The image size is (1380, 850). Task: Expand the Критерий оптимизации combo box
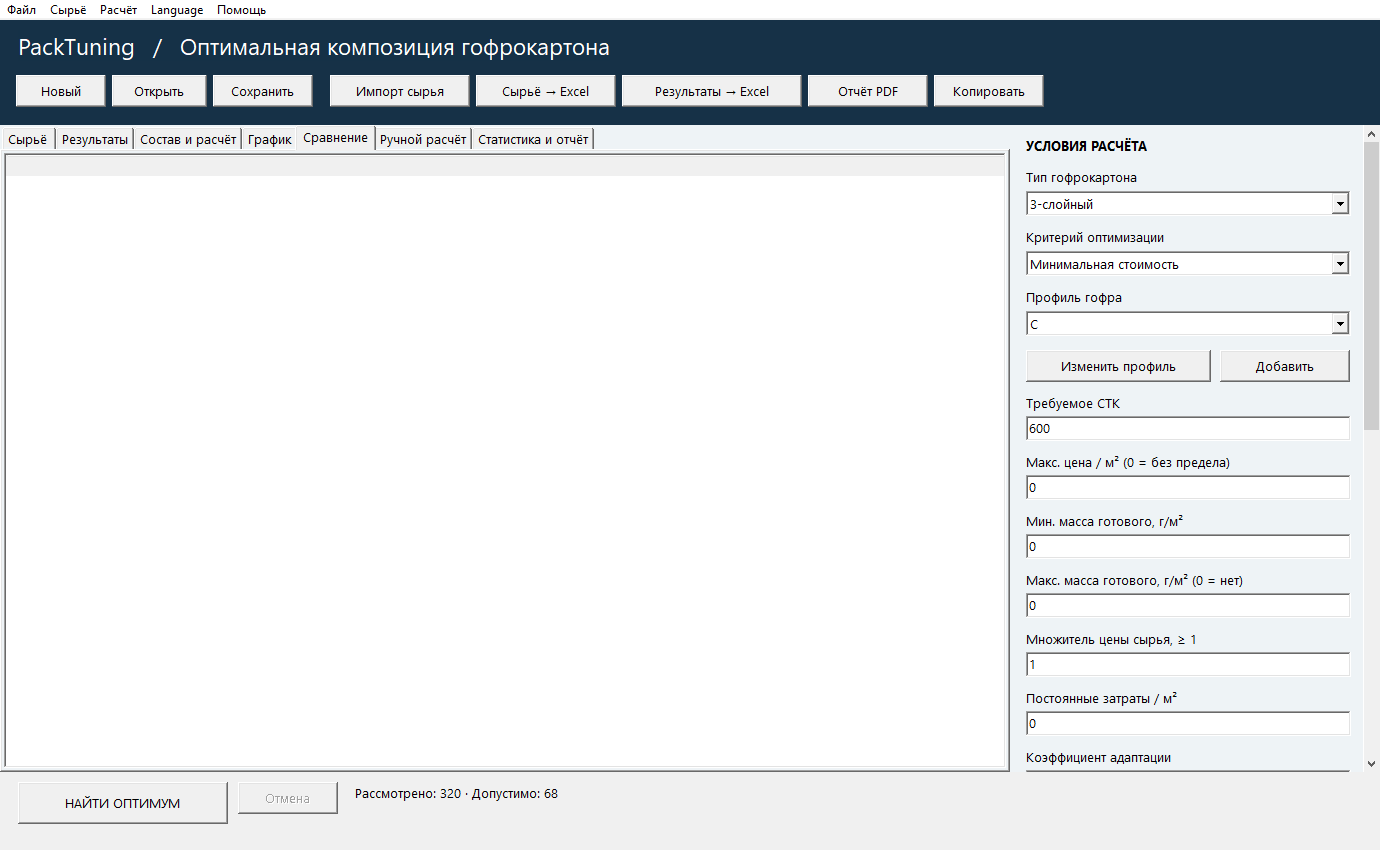[x=1187, y=264]
